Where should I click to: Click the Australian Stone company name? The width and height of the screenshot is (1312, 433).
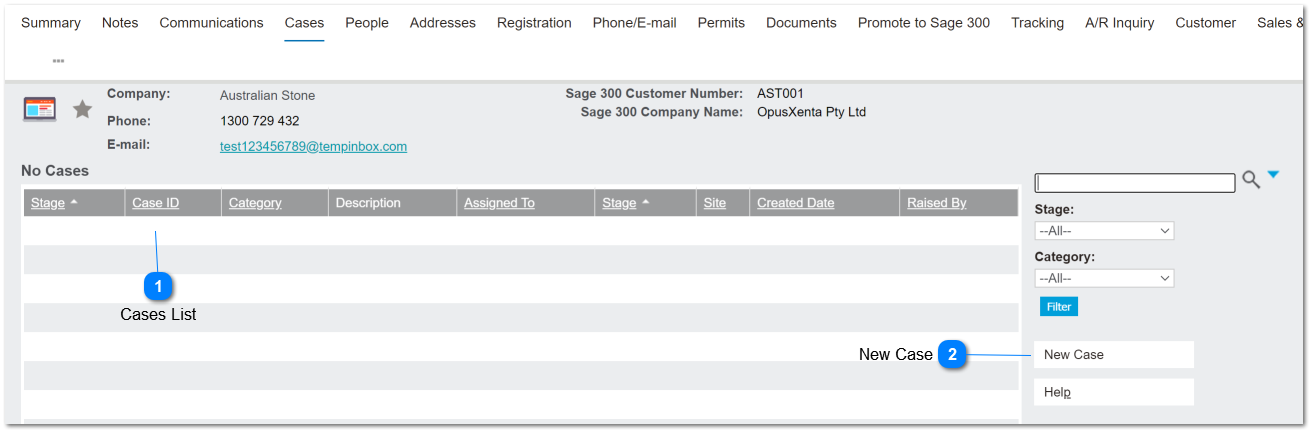tap(267, 96)
